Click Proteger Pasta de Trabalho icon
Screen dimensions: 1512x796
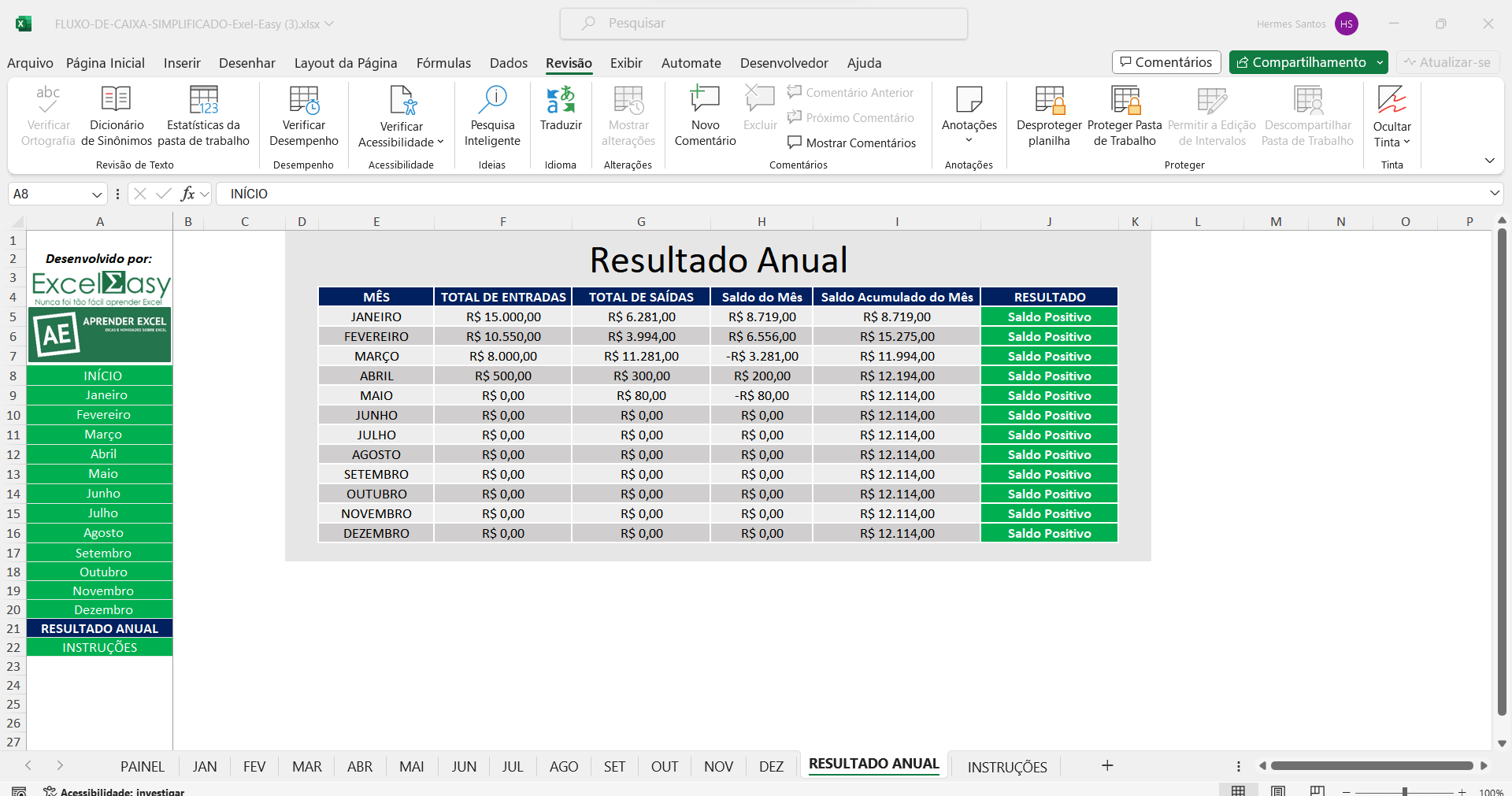[x=1125, y=101]
